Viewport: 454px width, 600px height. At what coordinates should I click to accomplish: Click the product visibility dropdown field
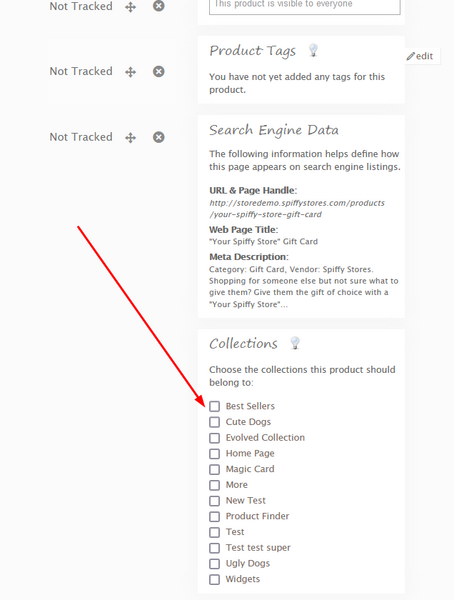(x=305, y=7)
